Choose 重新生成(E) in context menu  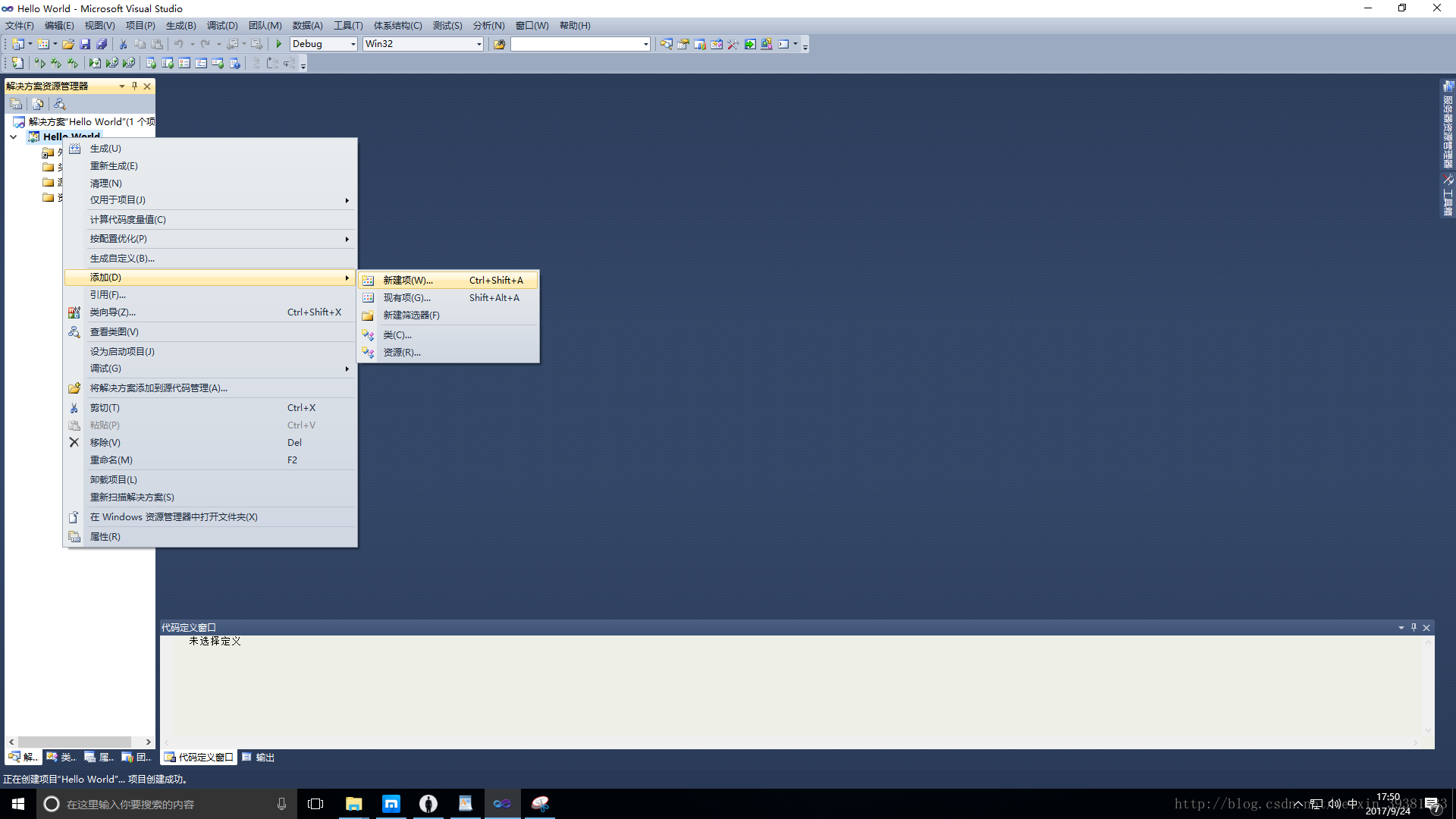pyautogui.click(x=211, y=166)
